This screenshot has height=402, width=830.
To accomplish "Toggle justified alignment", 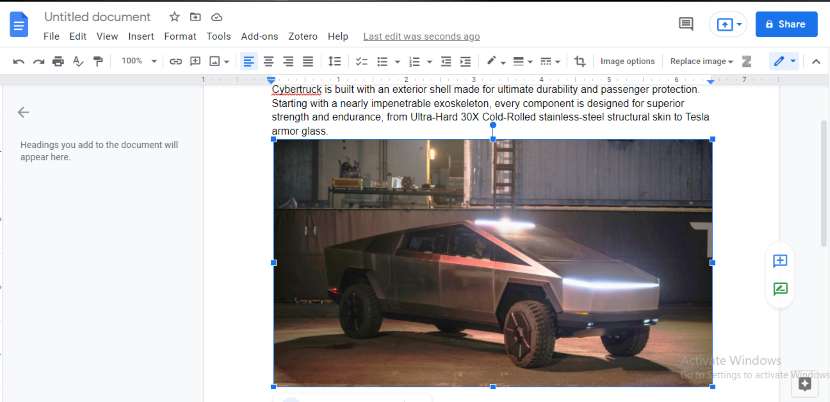I will [308, 61].
